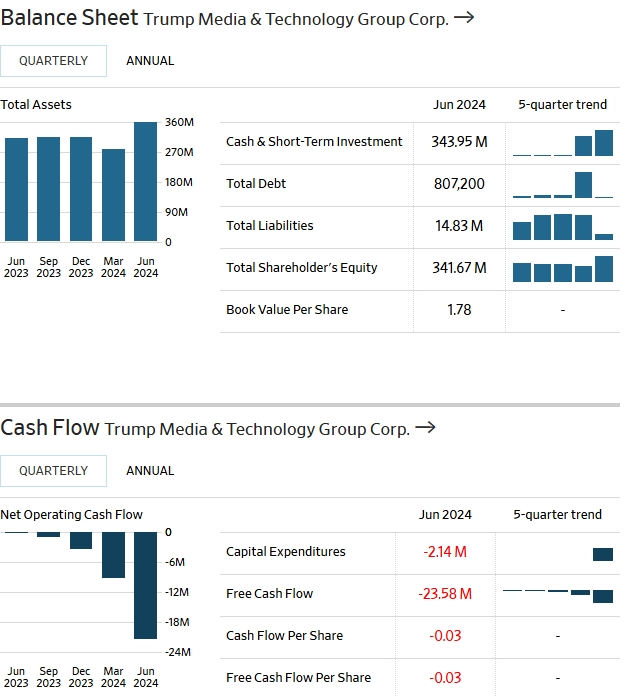Click the Total Liabilities 5-quarter trend chart
The width and height of the screenshot is (625, 696).
[563, 227]
